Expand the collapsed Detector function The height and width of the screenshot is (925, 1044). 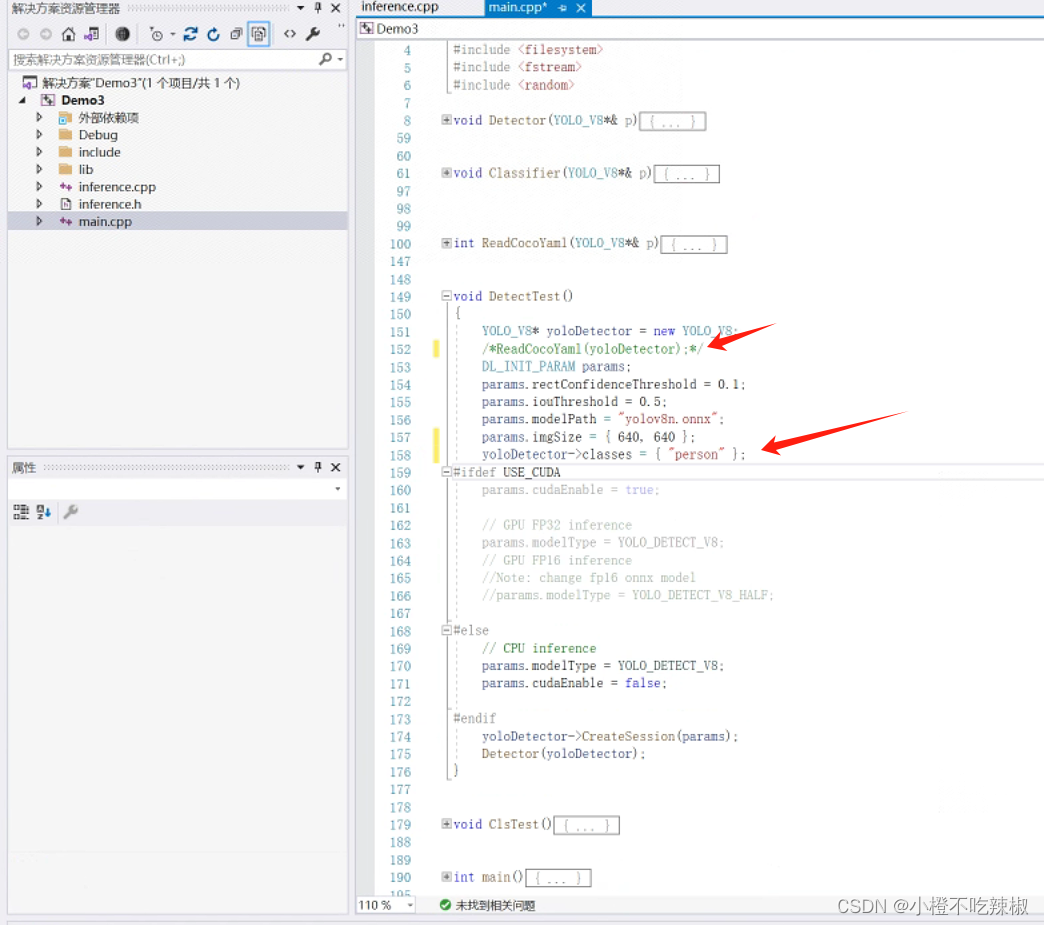pyautogui.click(x=446, y=120)
